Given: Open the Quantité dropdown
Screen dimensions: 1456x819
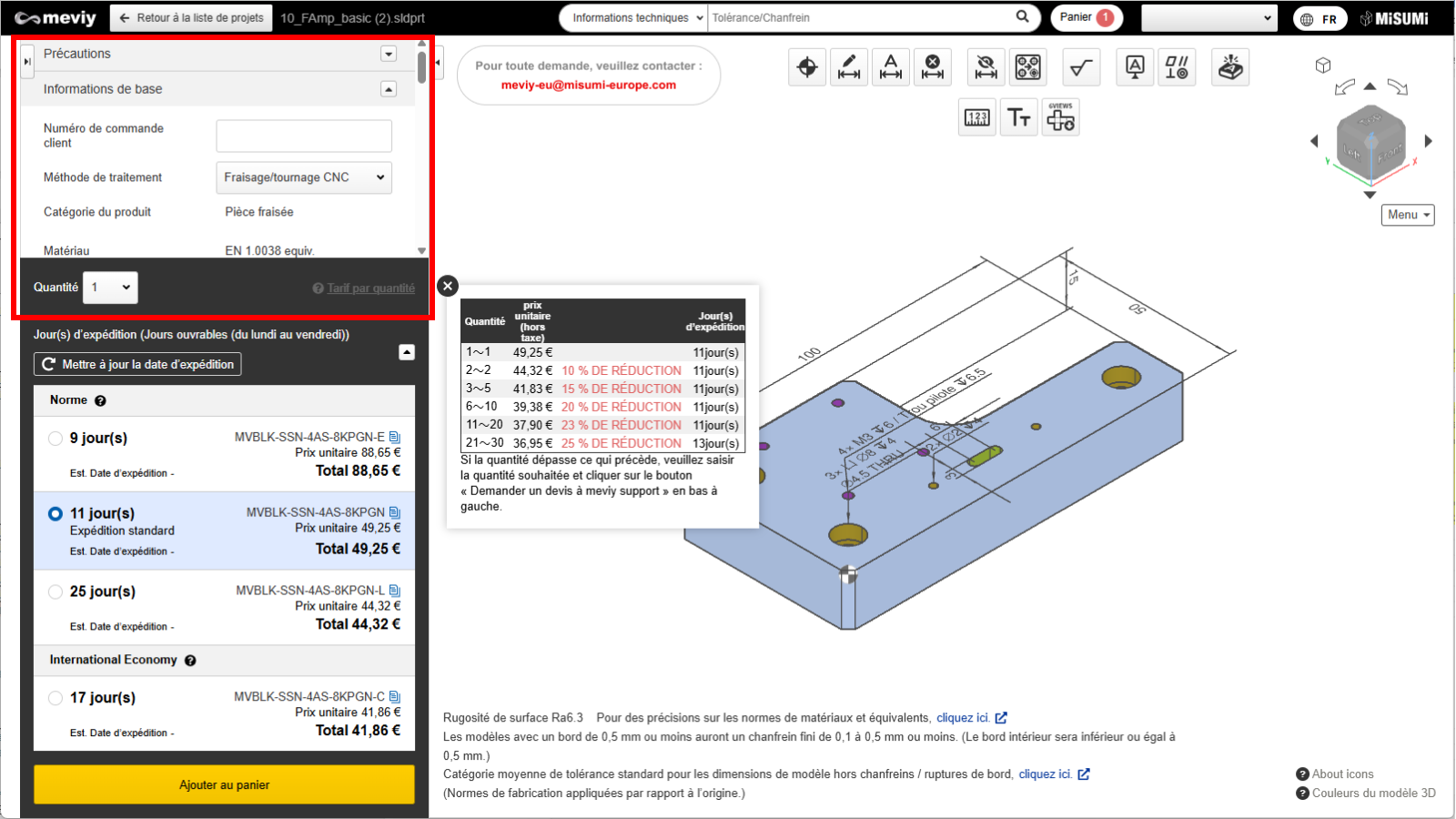Looking at the screenshot, I should pyautogui.click(x=110, y=288).
